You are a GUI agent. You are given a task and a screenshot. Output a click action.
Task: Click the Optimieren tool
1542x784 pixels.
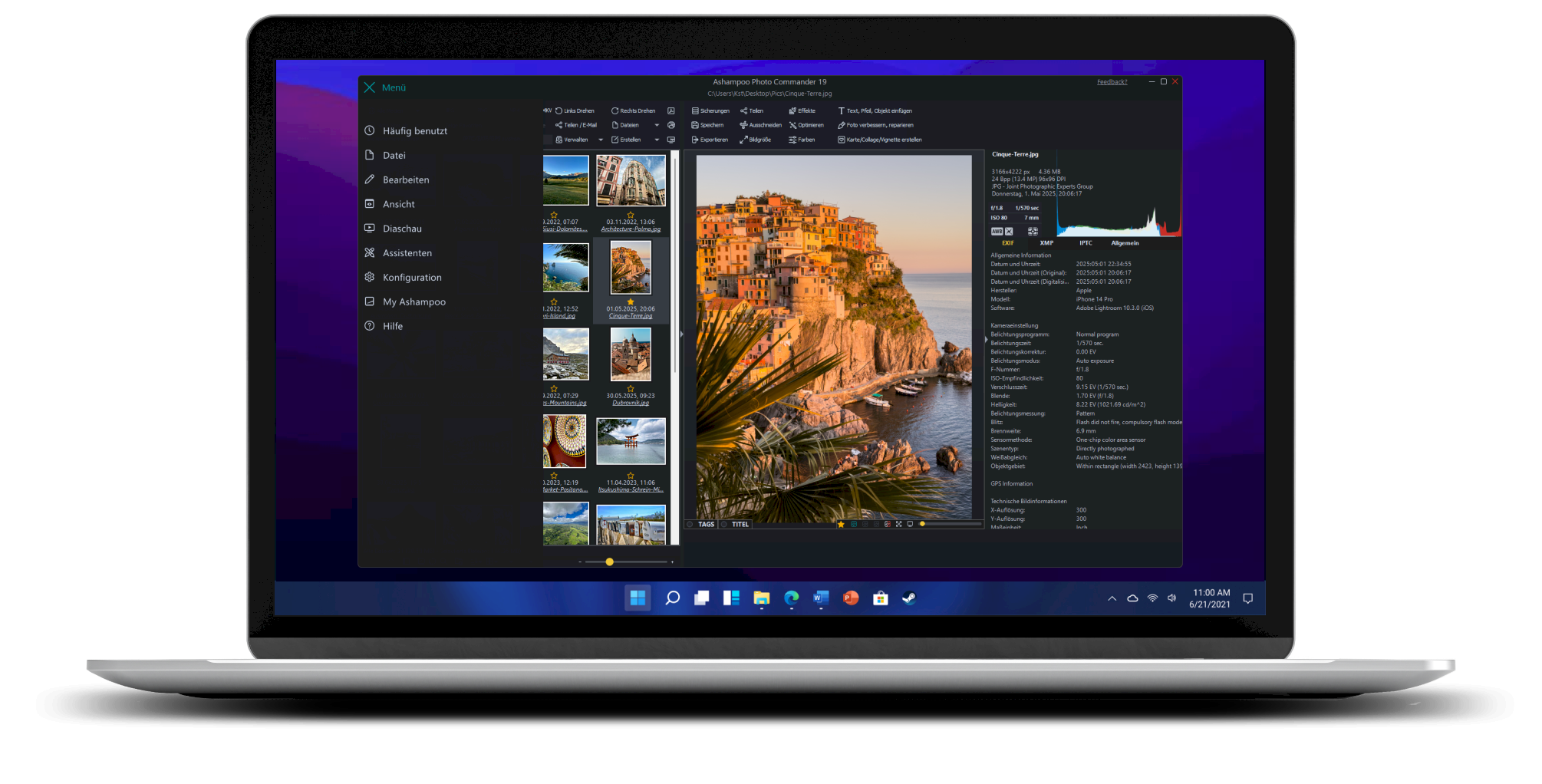(x=806, y=125)
